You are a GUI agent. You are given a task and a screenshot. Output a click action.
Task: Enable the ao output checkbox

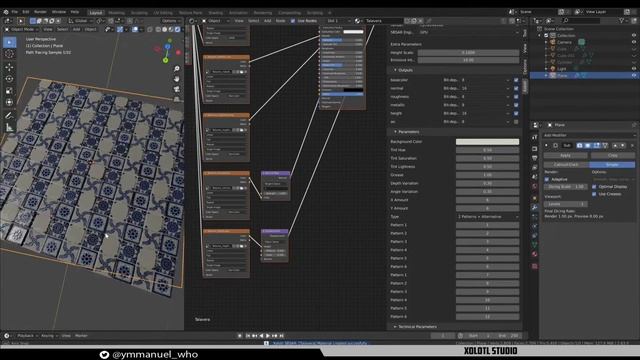click(516, 122)
